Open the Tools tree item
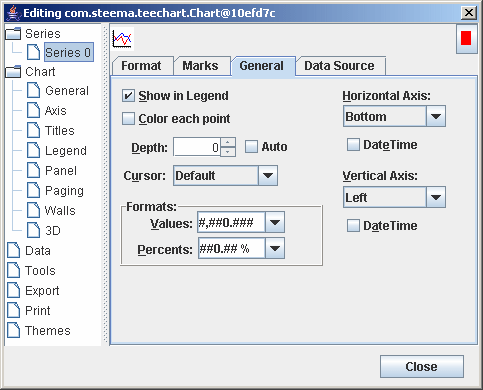This screenshot has height=390, width=483. (40, 271)
